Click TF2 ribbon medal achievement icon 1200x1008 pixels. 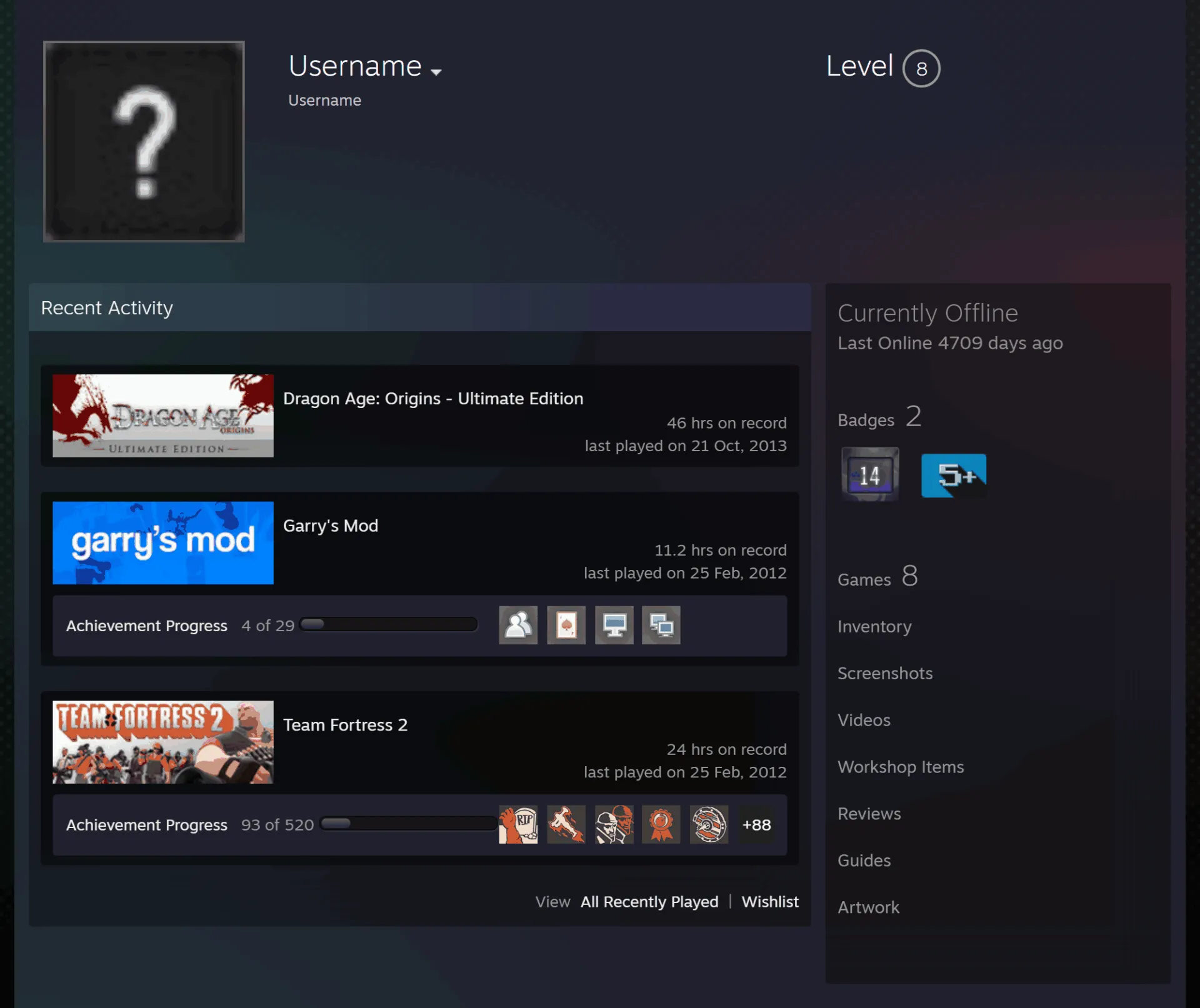pyautogui.click(x=661, y=824)
